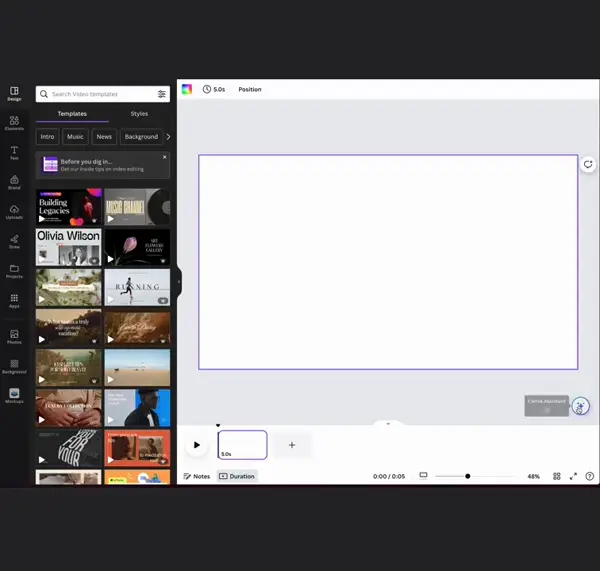Select the Intro category chip
The width and height of the screenshot is (600, 571).
tap(47, 136)
